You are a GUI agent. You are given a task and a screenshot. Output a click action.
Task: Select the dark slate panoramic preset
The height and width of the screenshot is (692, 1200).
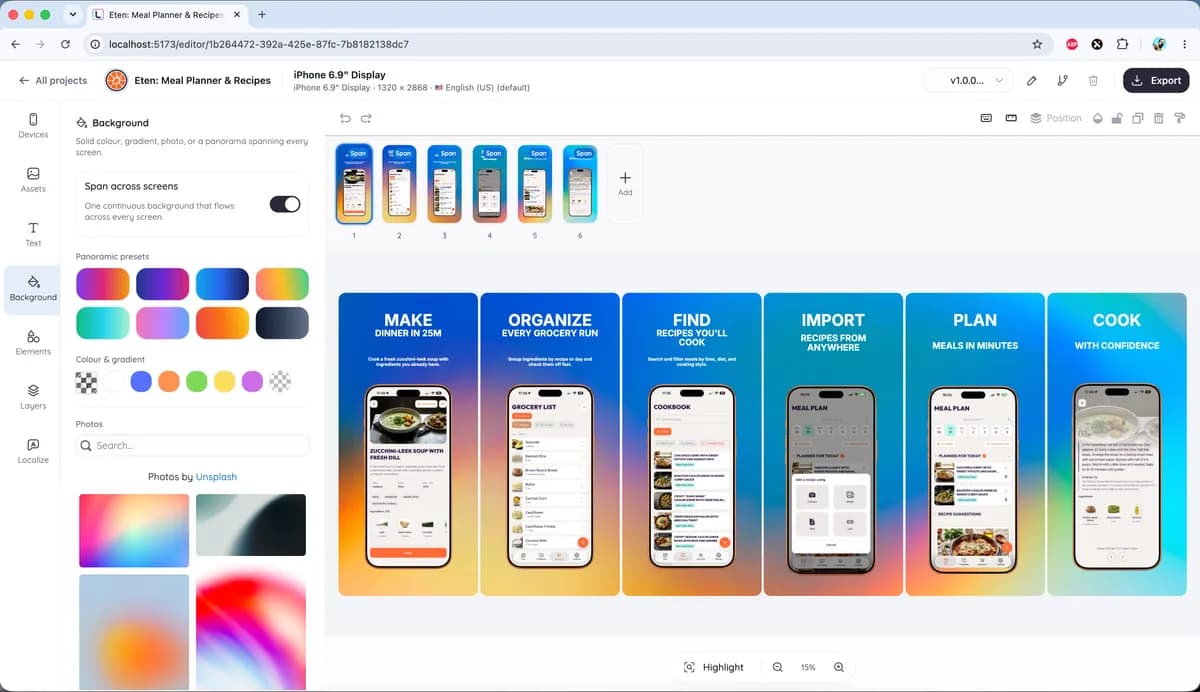(282, 323)
